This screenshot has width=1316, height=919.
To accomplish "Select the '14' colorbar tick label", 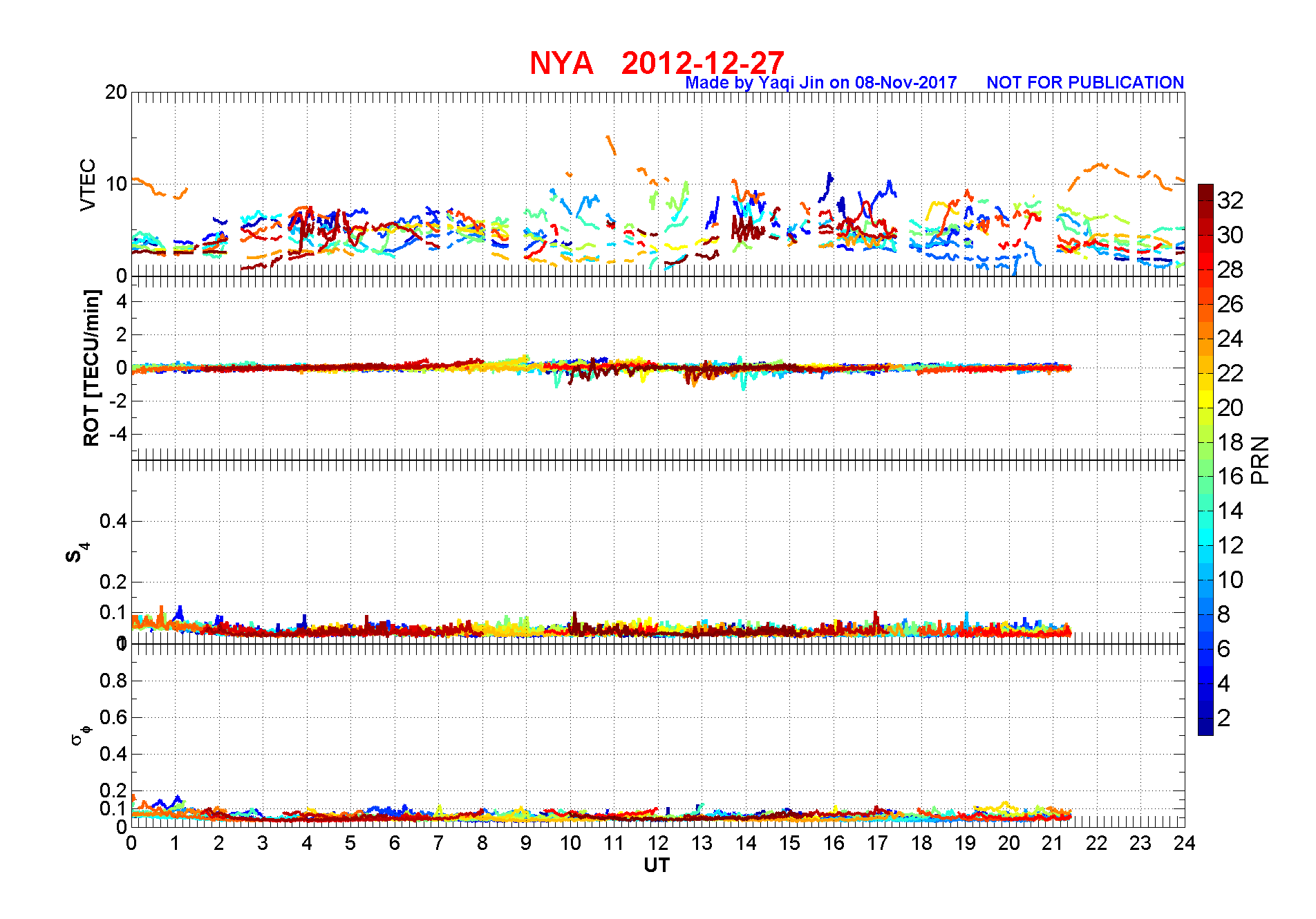I will coord(1230,511).
